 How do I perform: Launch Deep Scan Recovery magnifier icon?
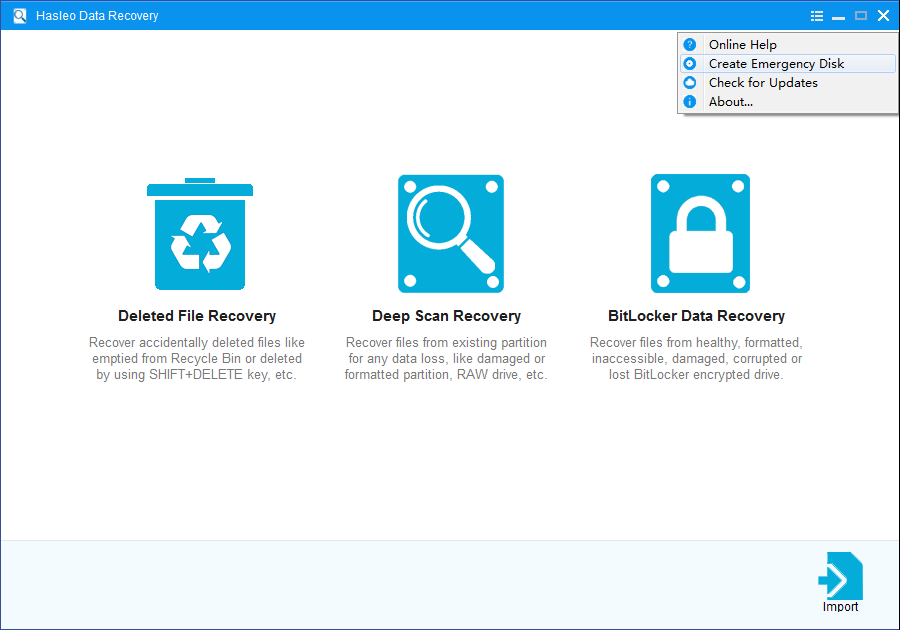(451, 234)
